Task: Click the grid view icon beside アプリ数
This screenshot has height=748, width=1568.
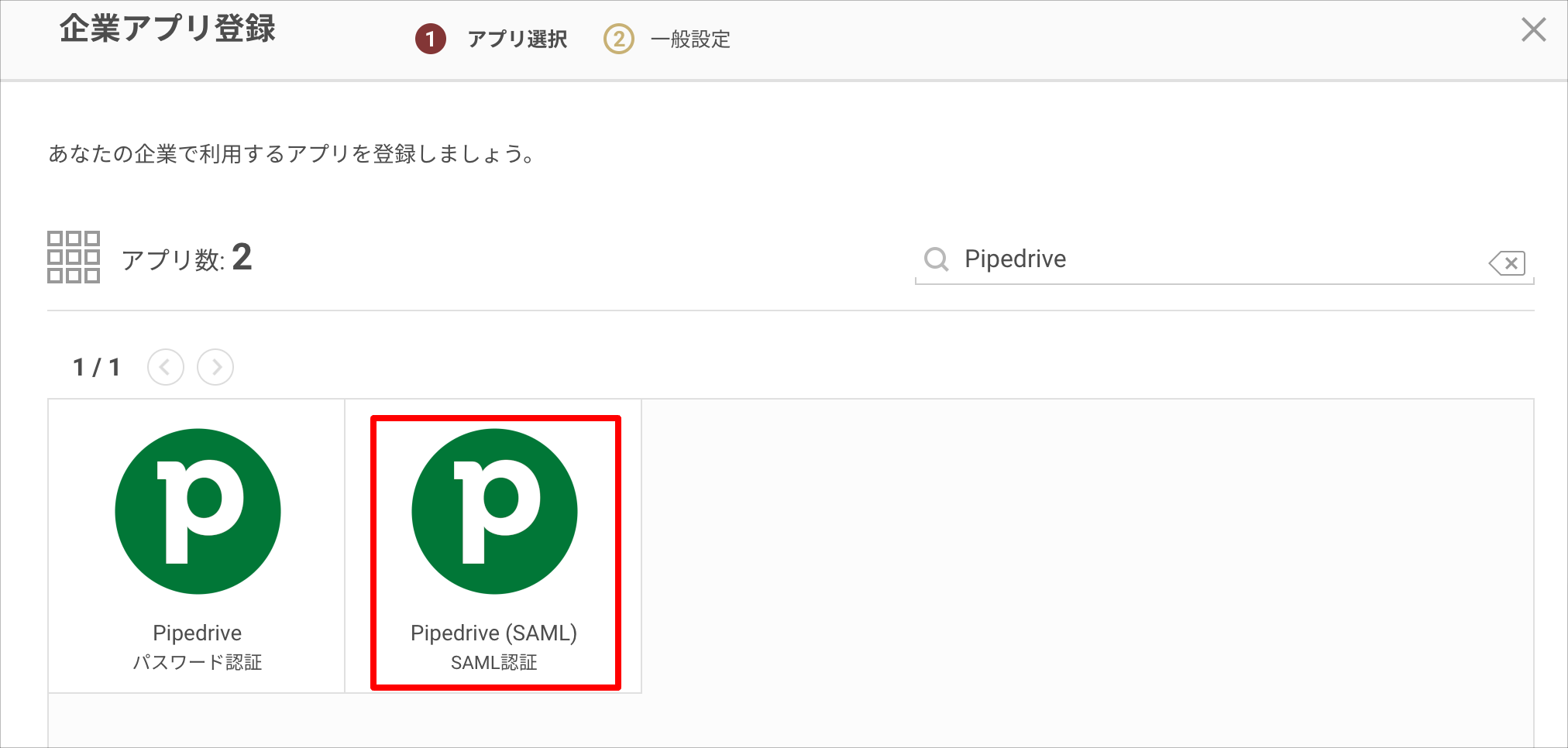Action: click(74, 257)
